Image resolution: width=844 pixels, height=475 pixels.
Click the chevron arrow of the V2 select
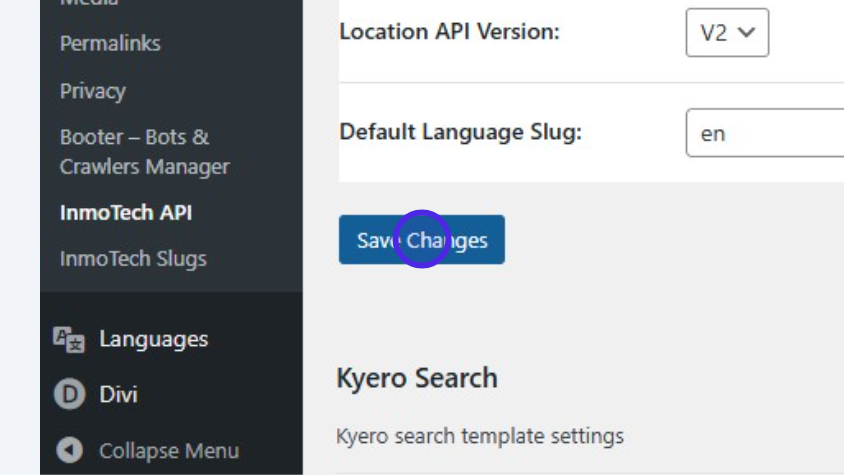[x=746, y=32]
